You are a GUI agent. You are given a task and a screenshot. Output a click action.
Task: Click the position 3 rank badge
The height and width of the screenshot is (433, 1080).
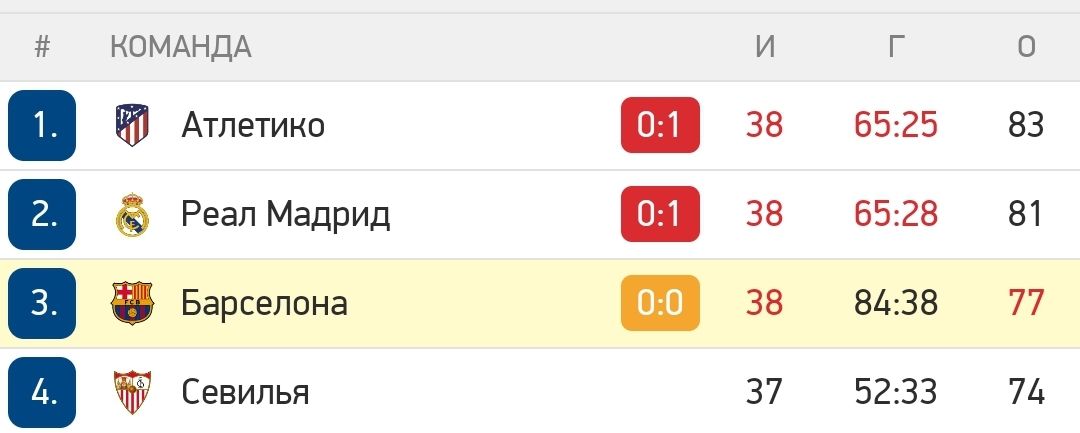(42, 303)
